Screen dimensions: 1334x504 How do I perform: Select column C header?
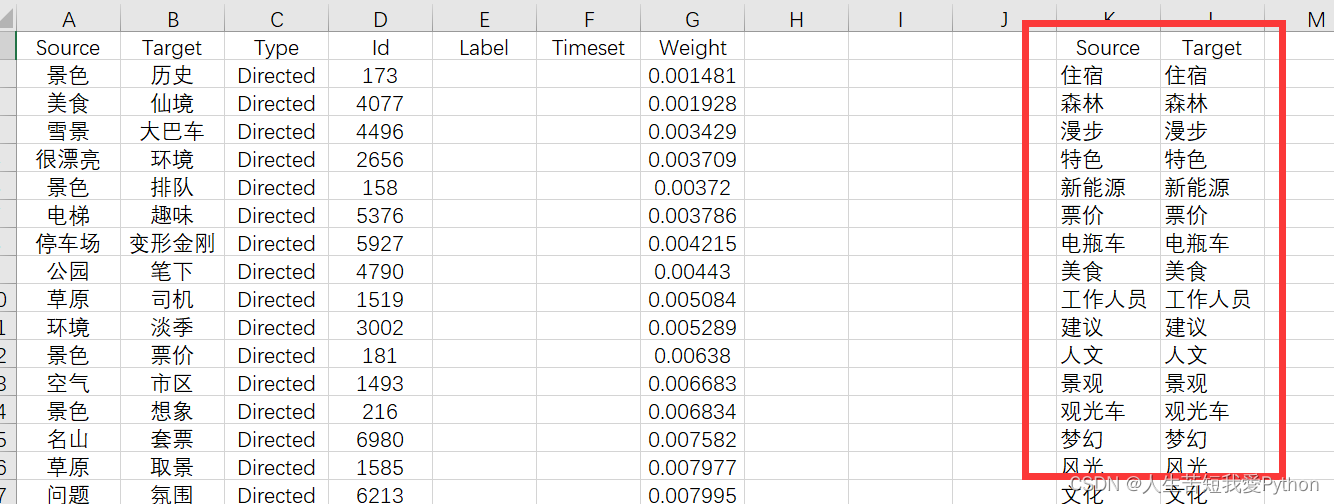pyautogui.click(x=276, y=19)
